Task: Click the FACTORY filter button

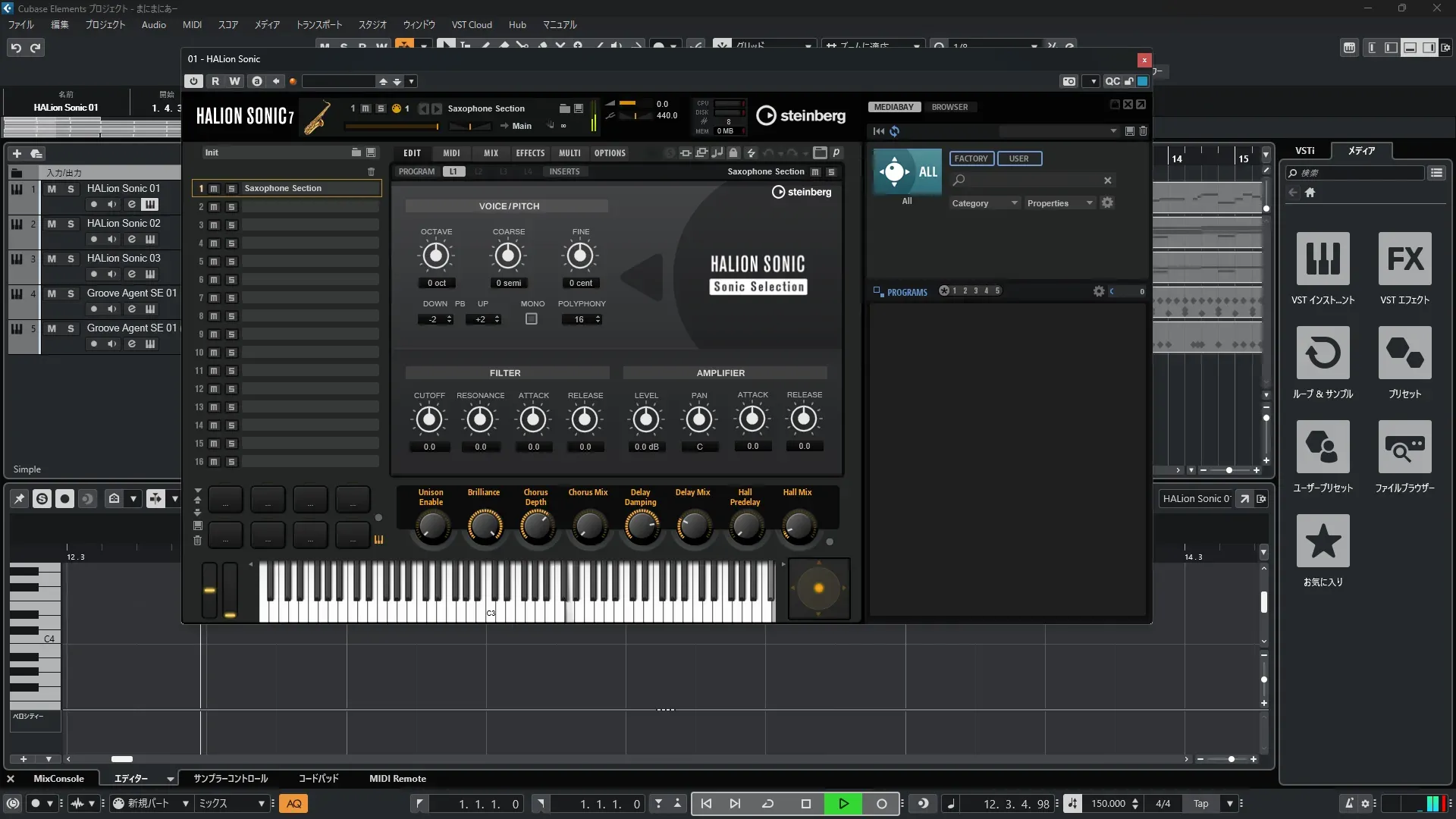Action: (971, 158)
